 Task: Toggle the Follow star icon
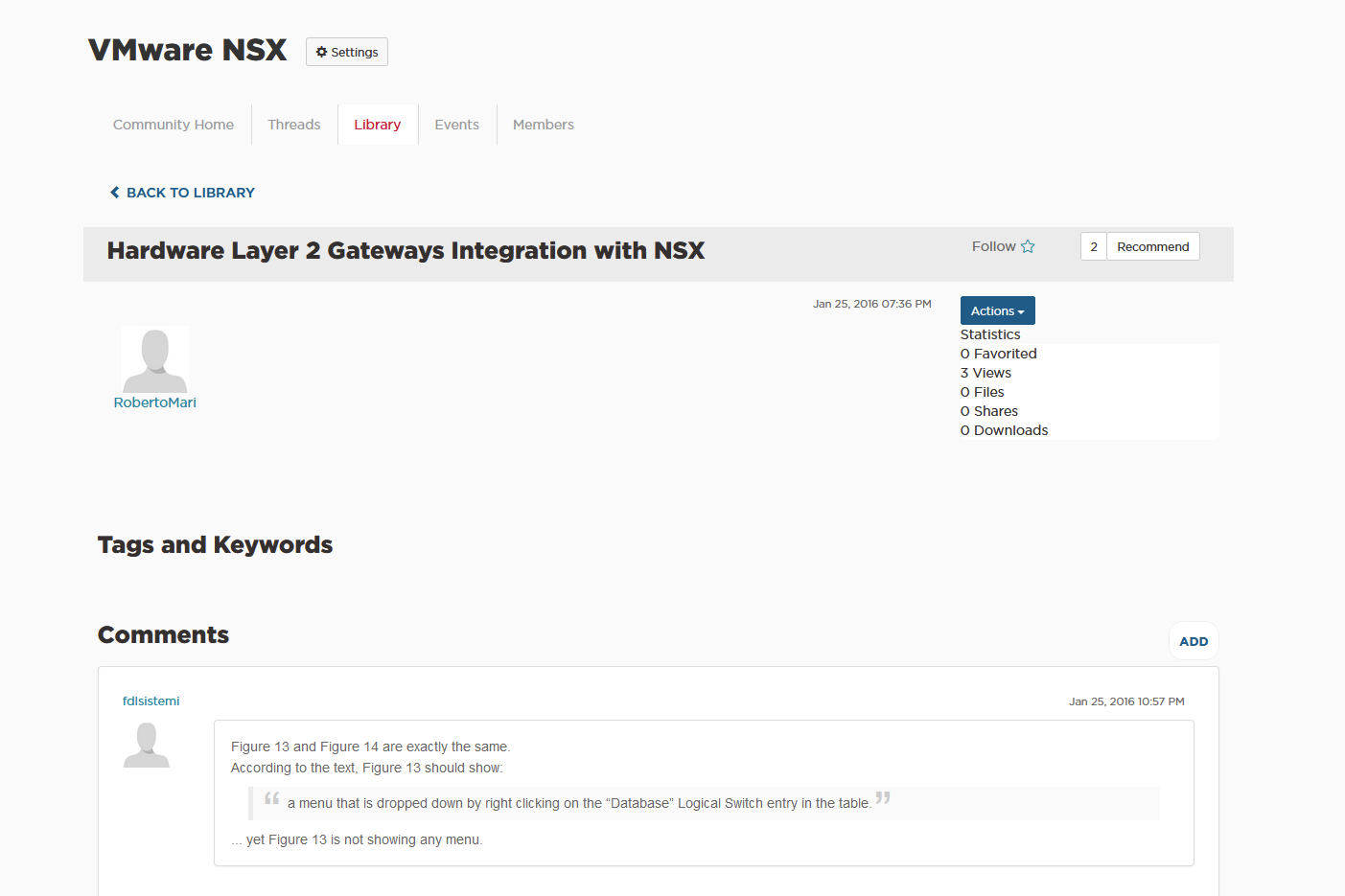click(x=1028, y=246)
